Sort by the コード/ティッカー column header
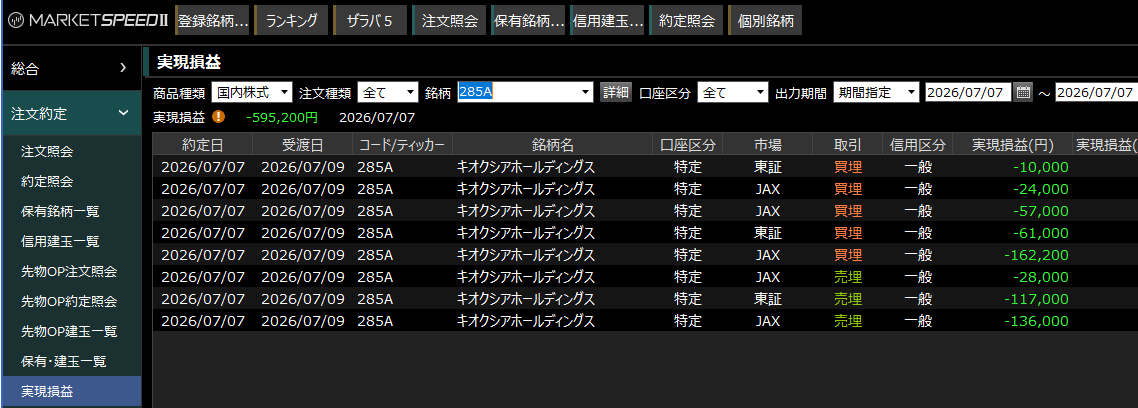 click(x=402, y=144)
